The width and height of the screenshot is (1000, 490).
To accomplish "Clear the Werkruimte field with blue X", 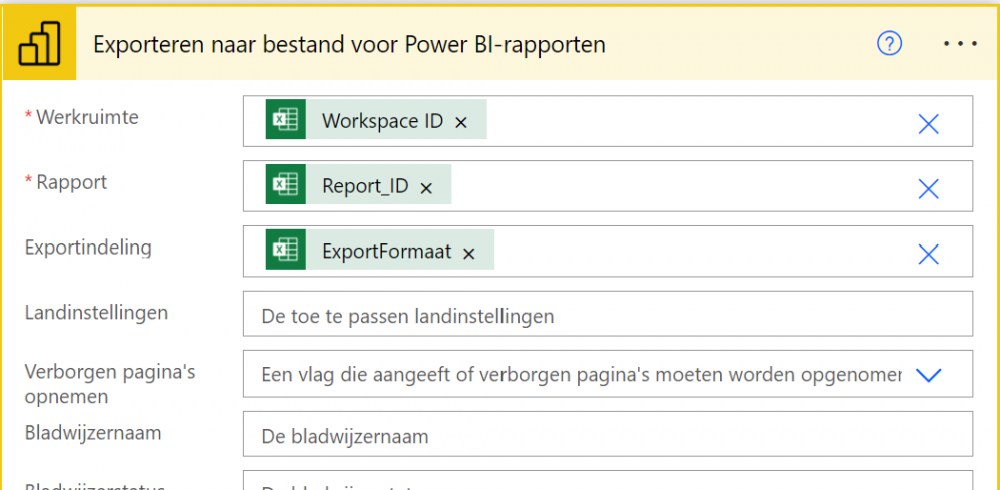I will pyautogui.click(x=928, y=124).
